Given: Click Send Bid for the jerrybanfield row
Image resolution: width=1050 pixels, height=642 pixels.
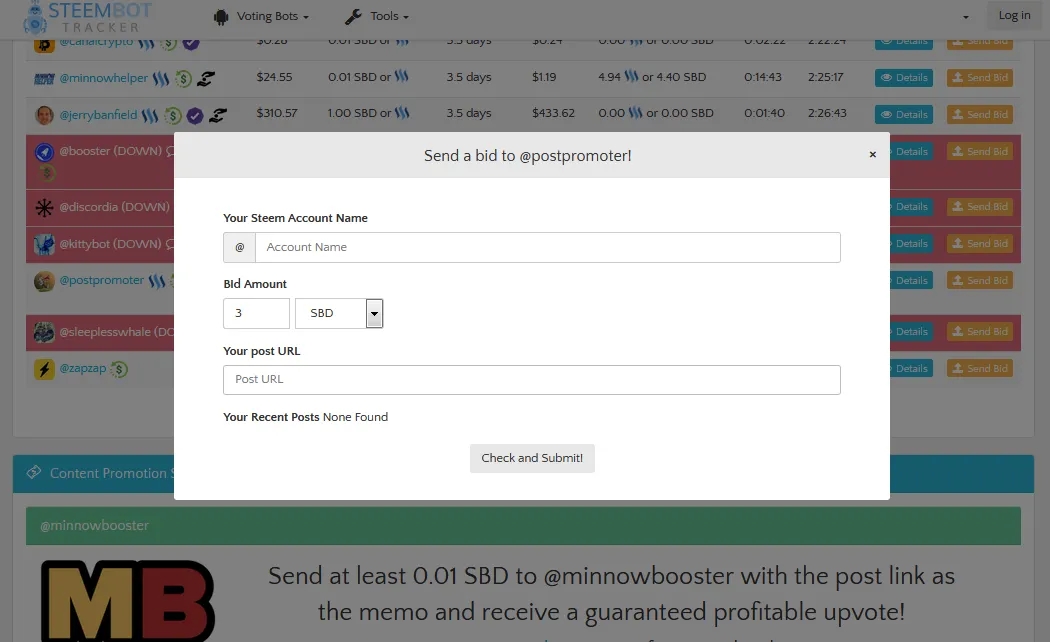Looking at the screenshot, I should tap(980, 114).
